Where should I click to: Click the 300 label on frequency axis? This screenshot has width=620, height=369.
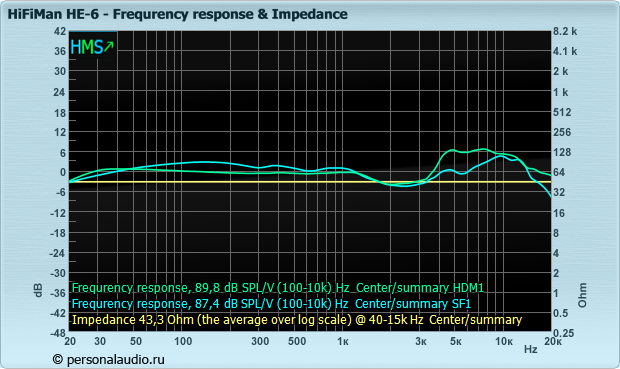coord(260,341)
